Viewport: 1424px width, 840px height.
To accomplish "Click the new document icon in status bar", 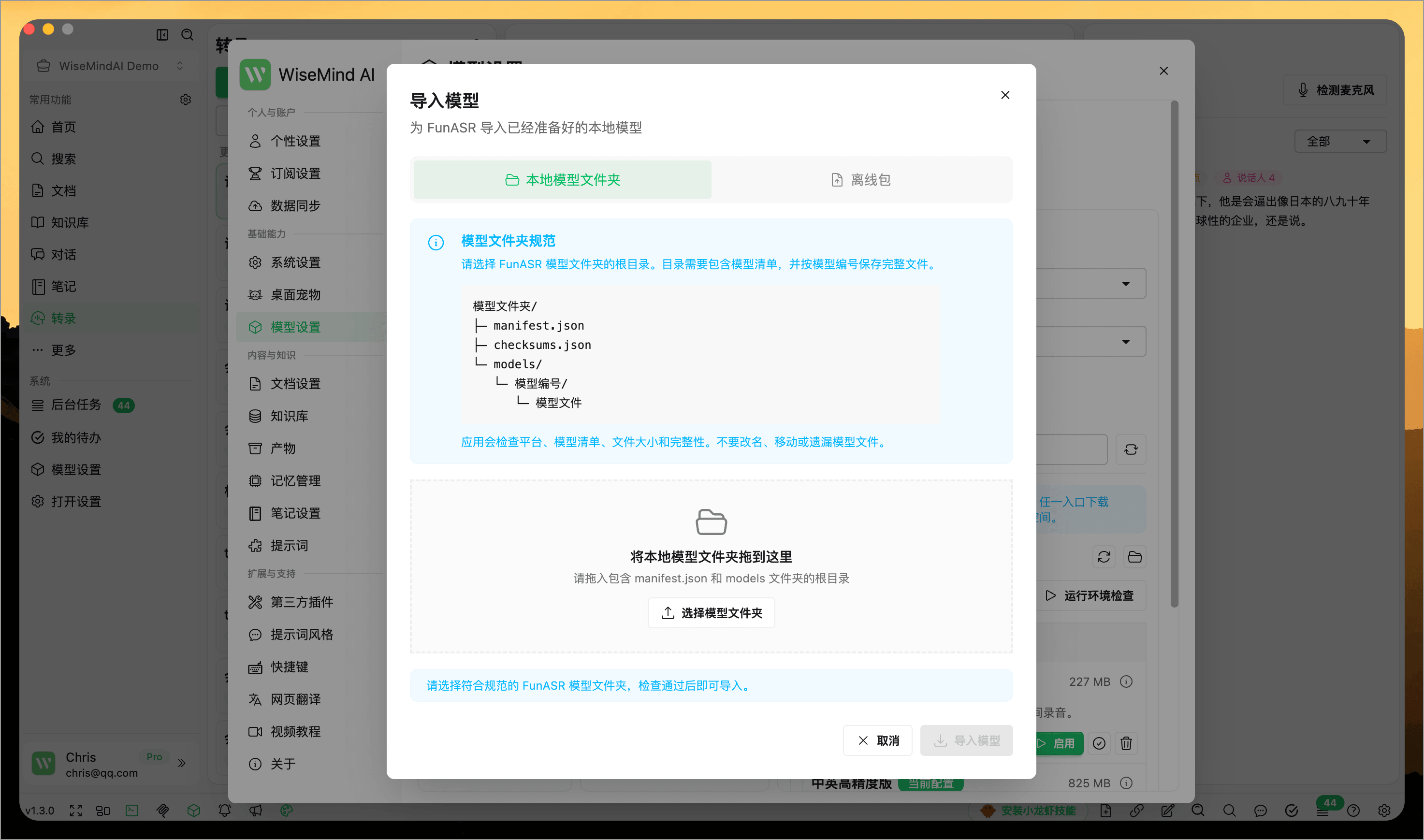I will pos(1105,811).
